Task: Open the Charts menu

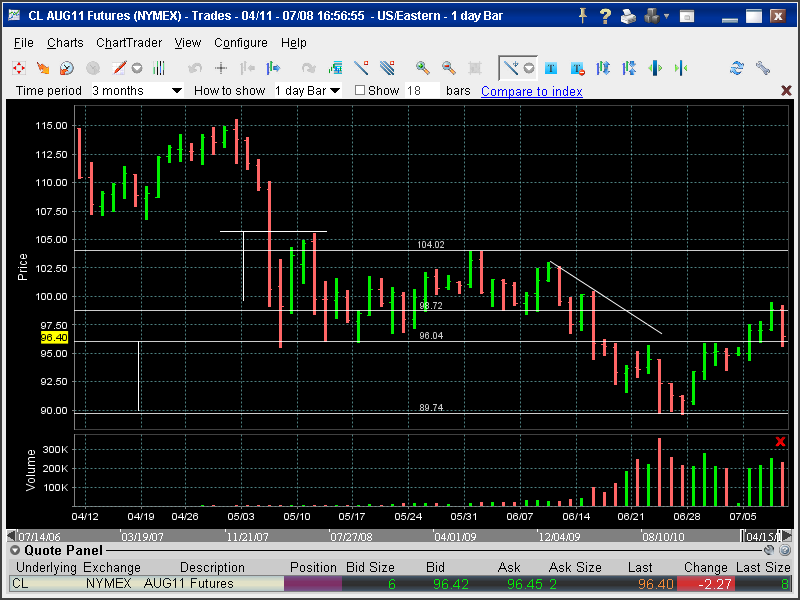Action: (x=65, y=43)
